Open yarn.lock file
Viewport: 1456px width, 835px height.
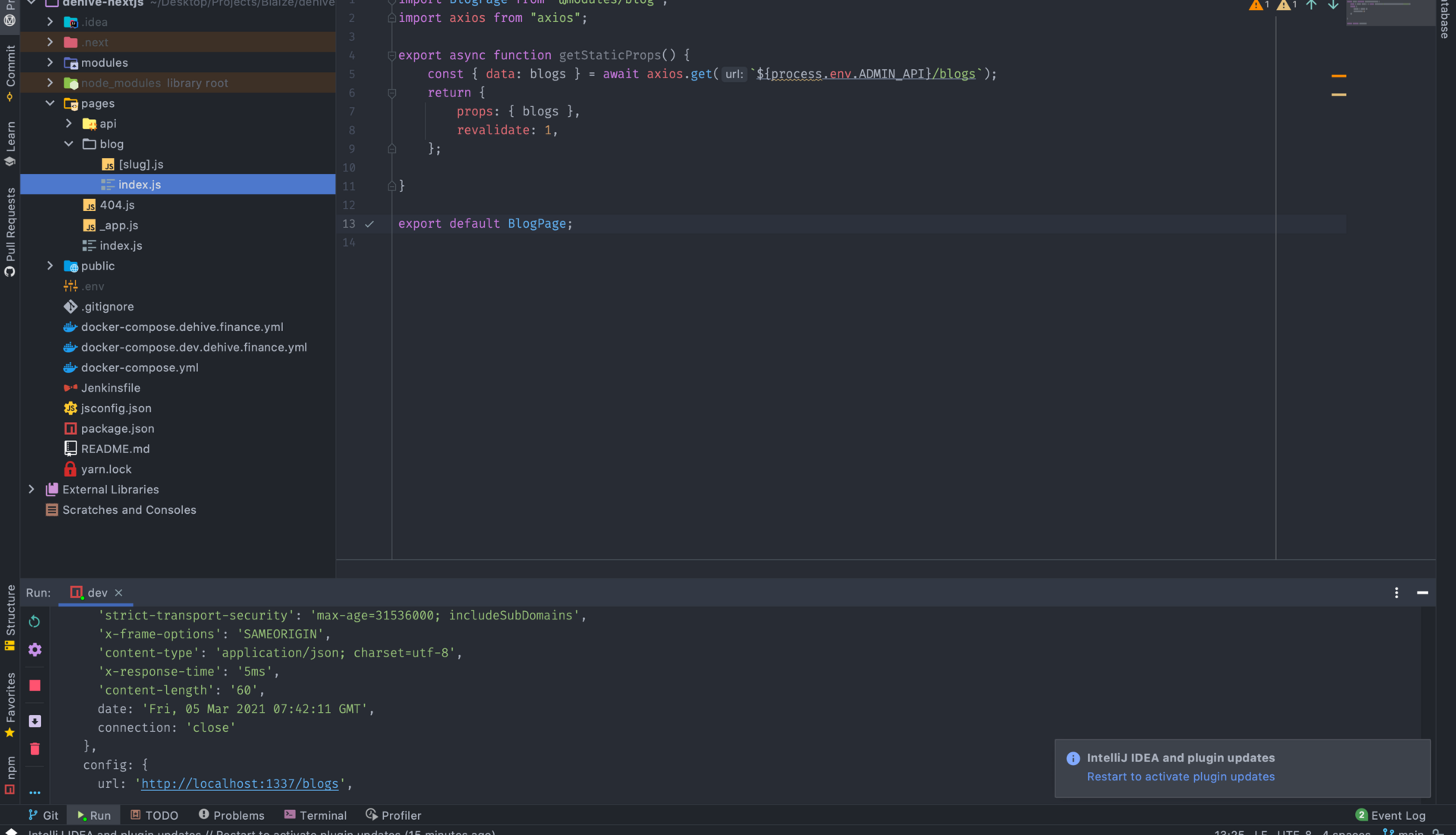pos(106,469)
